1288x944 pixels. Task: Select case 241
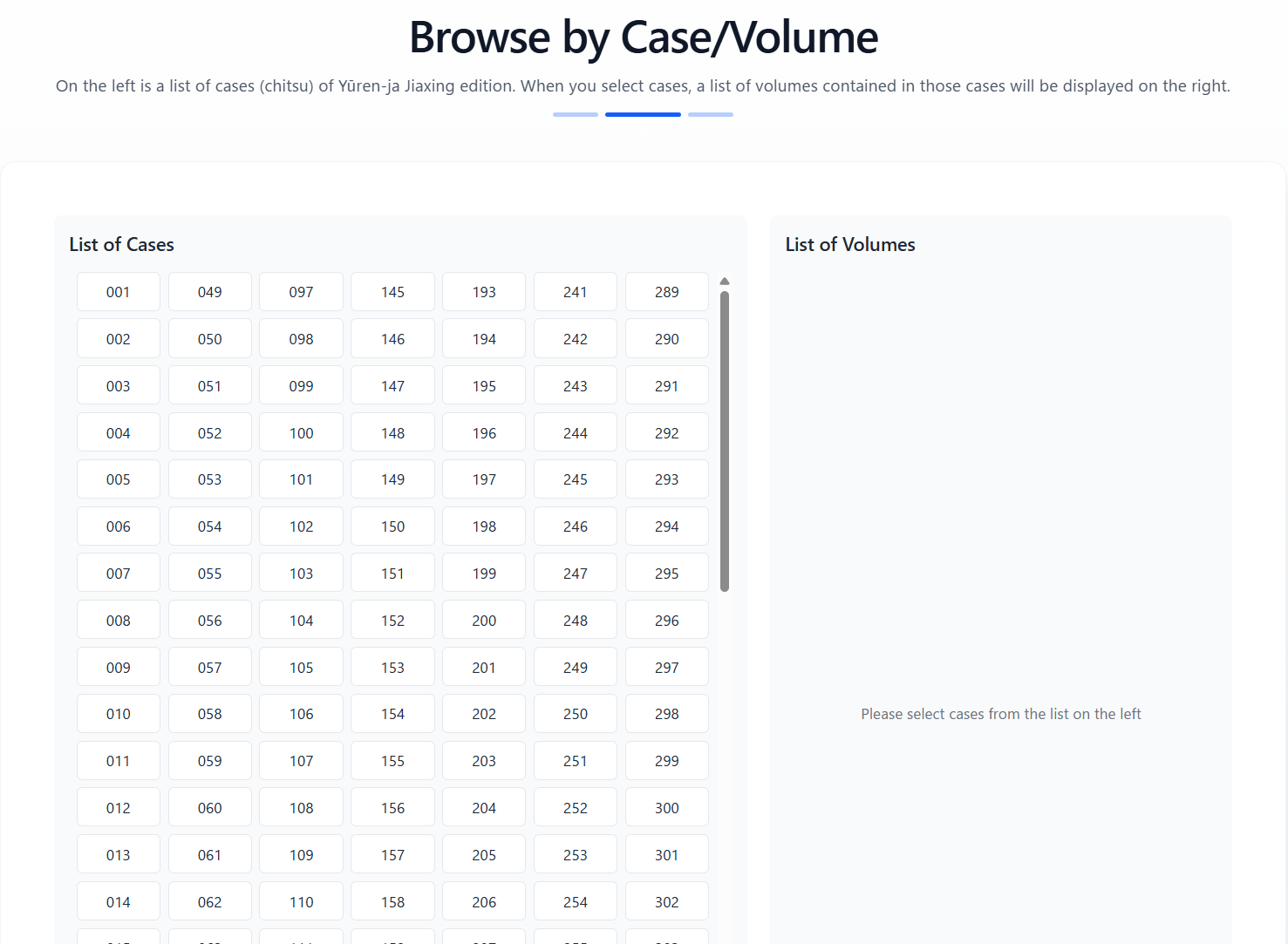(x=575, y=291)
